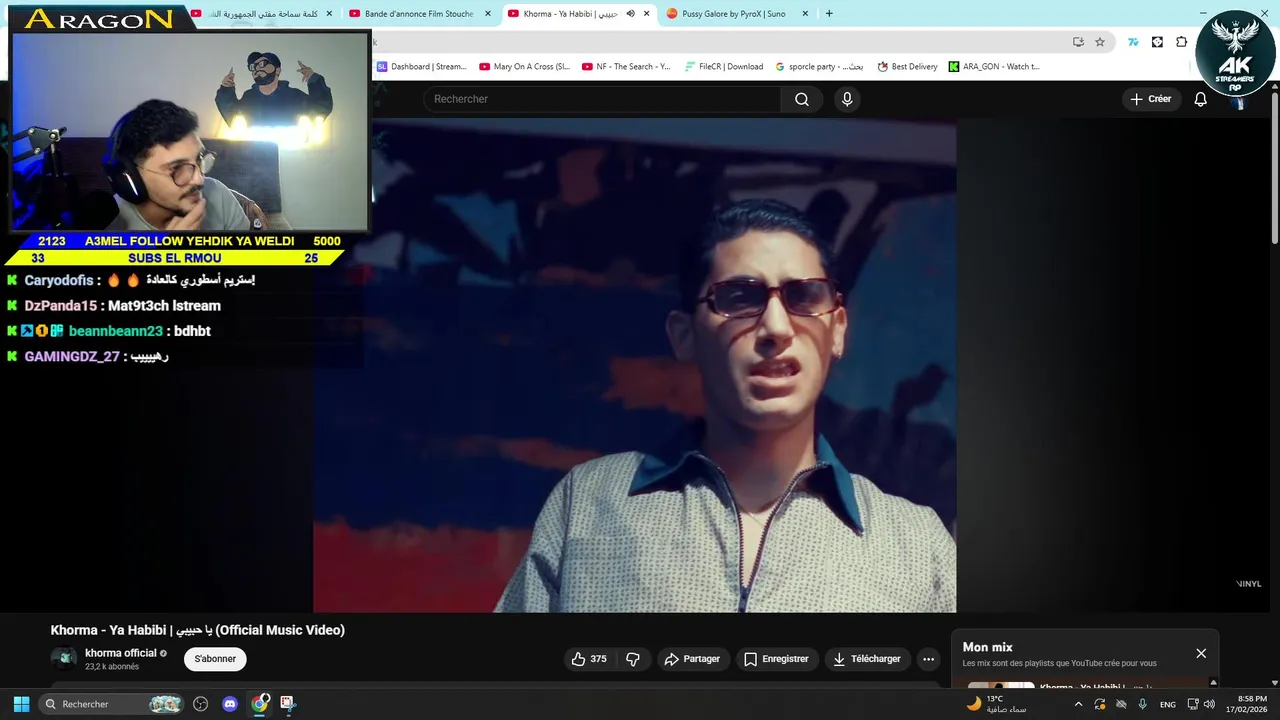The image size is (1280, 720).
Task: Open khorma official channel link
Action: click(x=121, y=653)
